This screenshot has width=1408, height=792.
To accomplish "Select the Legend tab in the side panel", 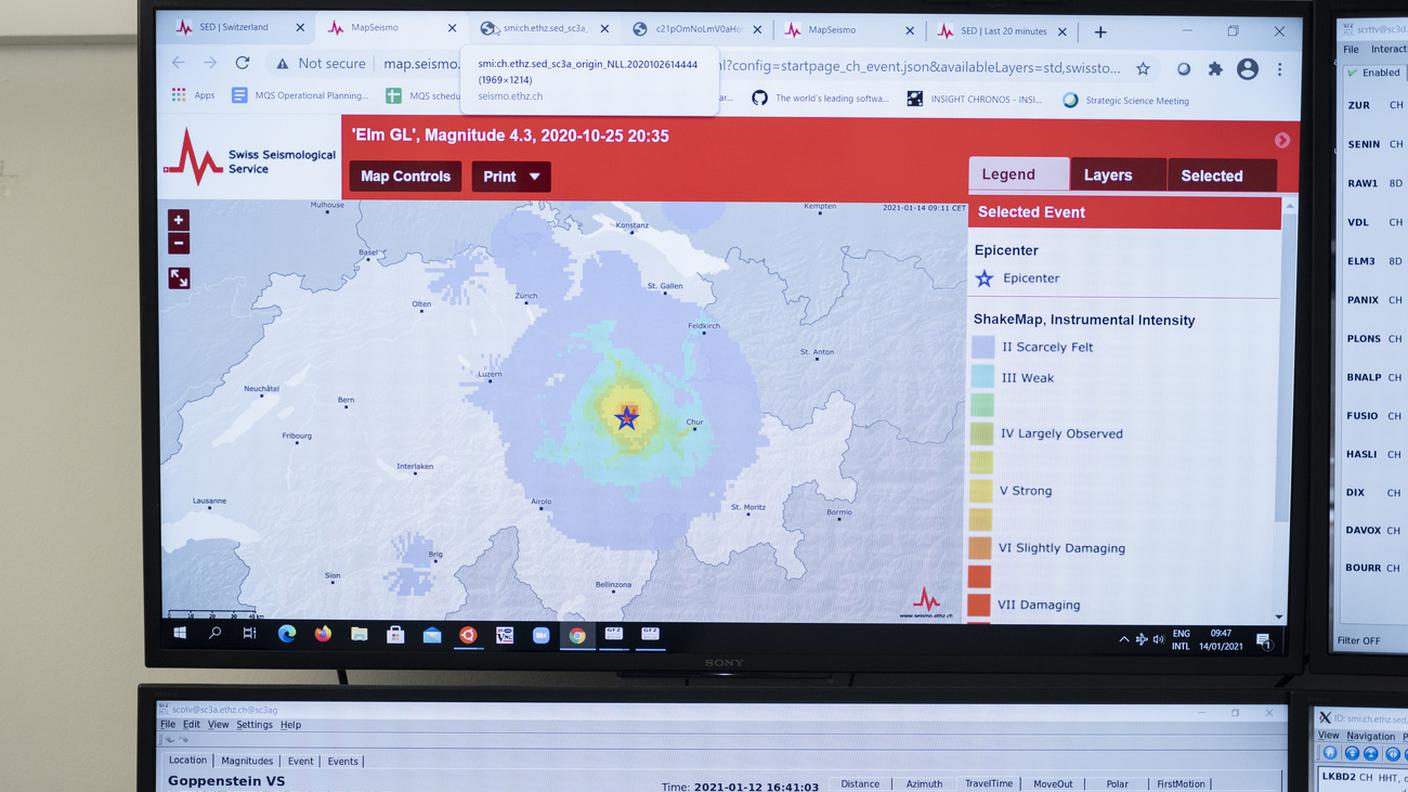I will (x=1018, y=174).
